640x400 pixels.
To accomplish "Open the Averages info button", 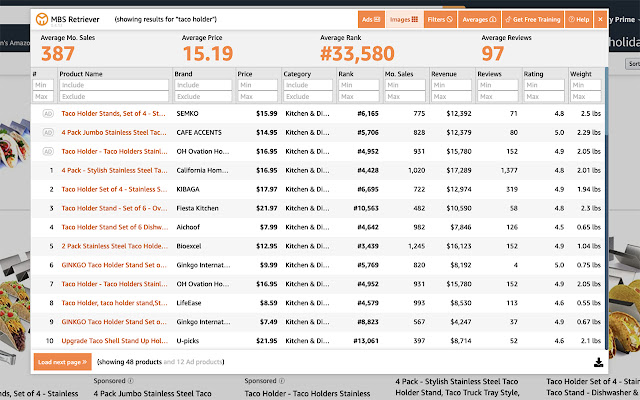I will pos(479,19).
